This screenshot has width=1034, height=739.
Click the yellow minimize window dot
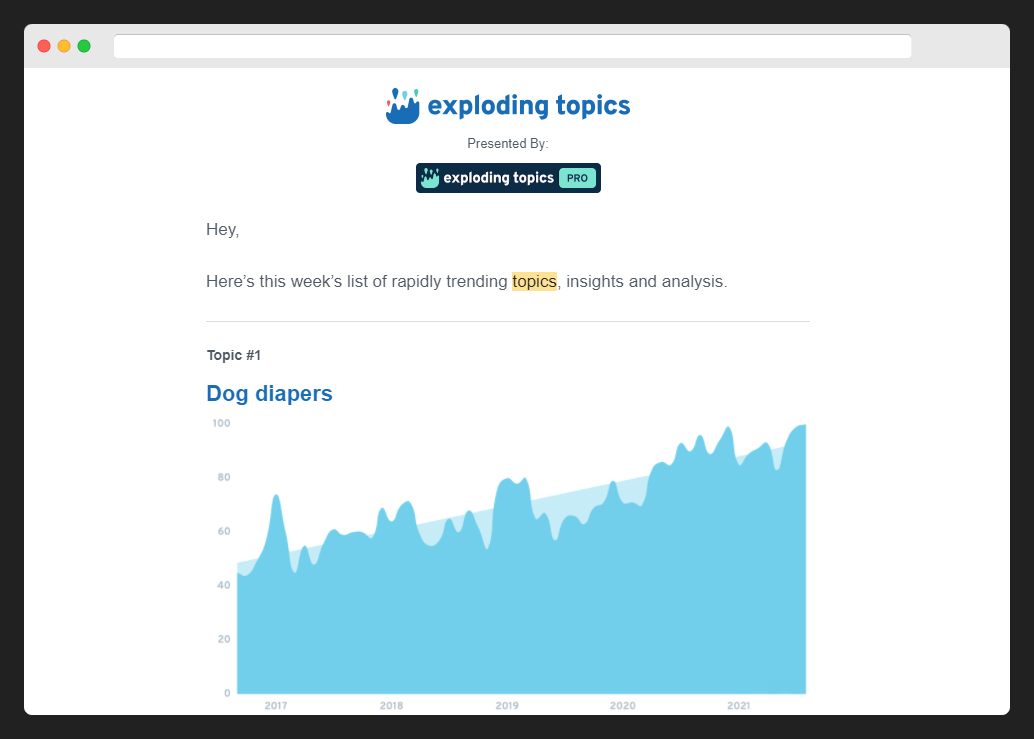click(64, 46)
